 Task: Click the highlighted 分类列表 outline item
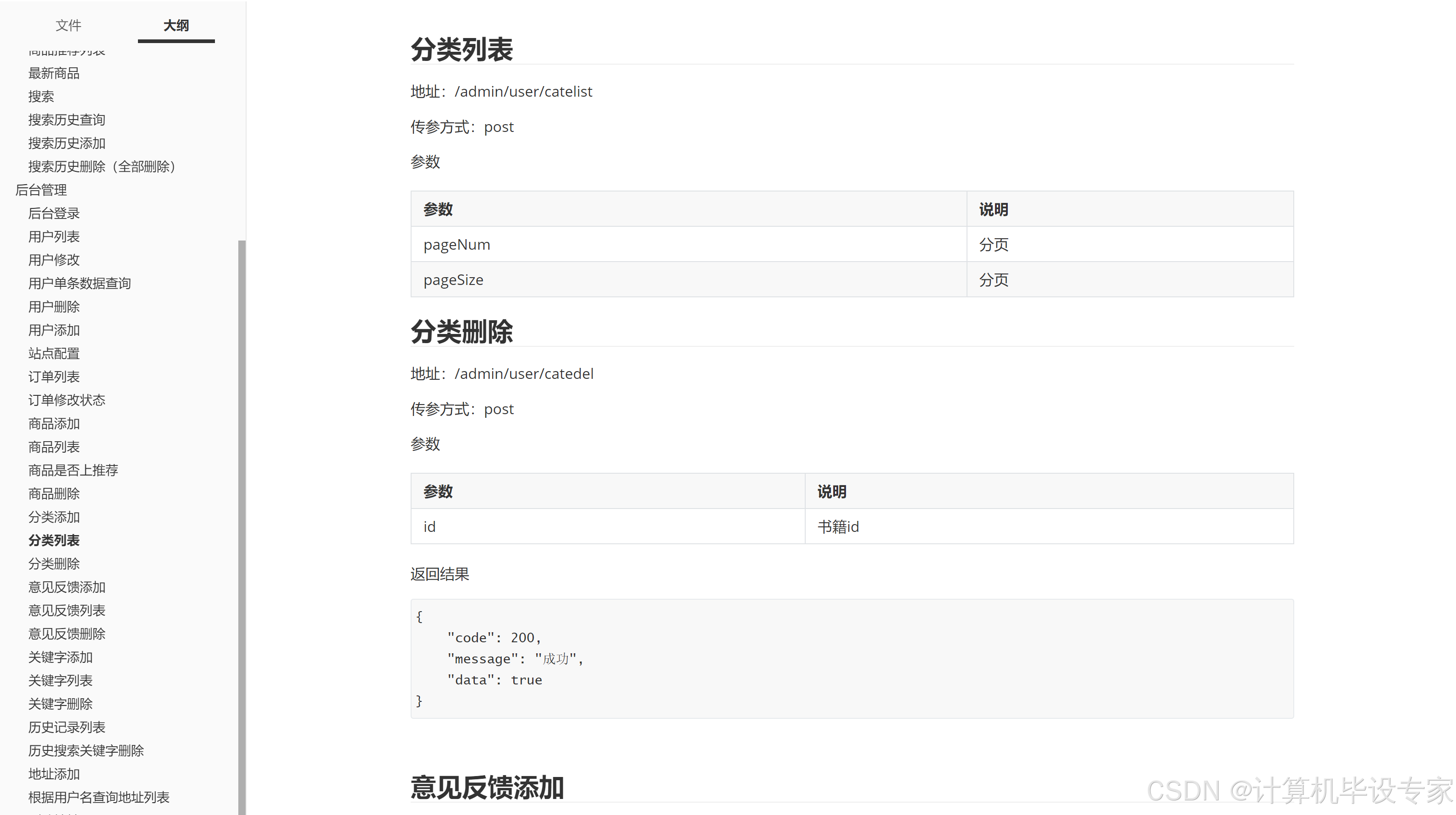[54, 540]
